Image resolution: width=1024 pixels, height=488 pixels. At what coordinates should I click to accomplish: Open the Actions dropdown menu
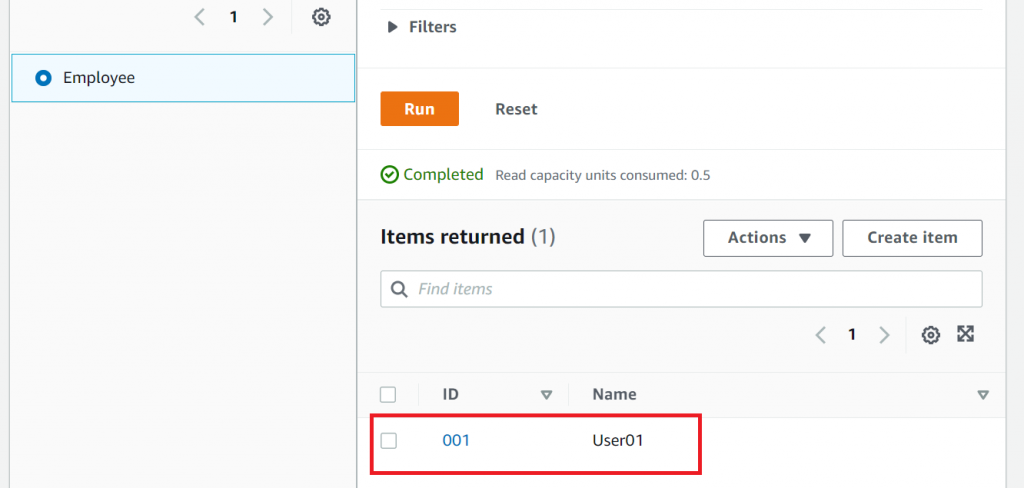click(767, 238)
